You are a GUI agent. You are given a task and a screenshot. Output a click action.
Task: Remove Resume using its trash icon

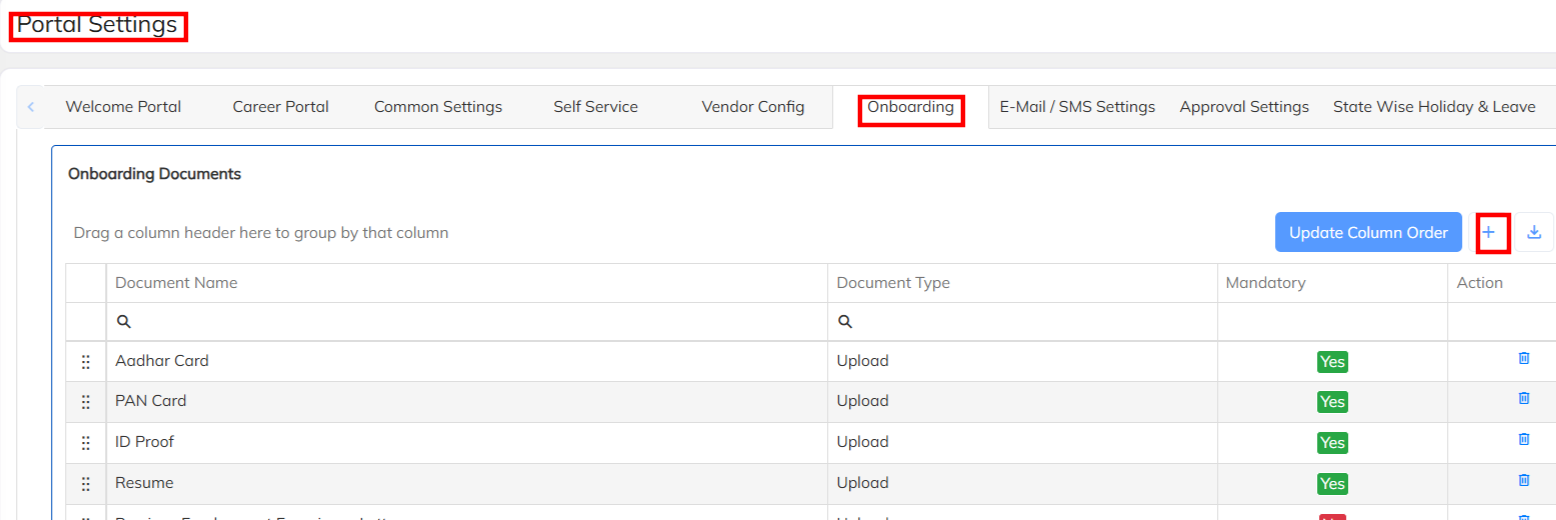pos(1524,480)
